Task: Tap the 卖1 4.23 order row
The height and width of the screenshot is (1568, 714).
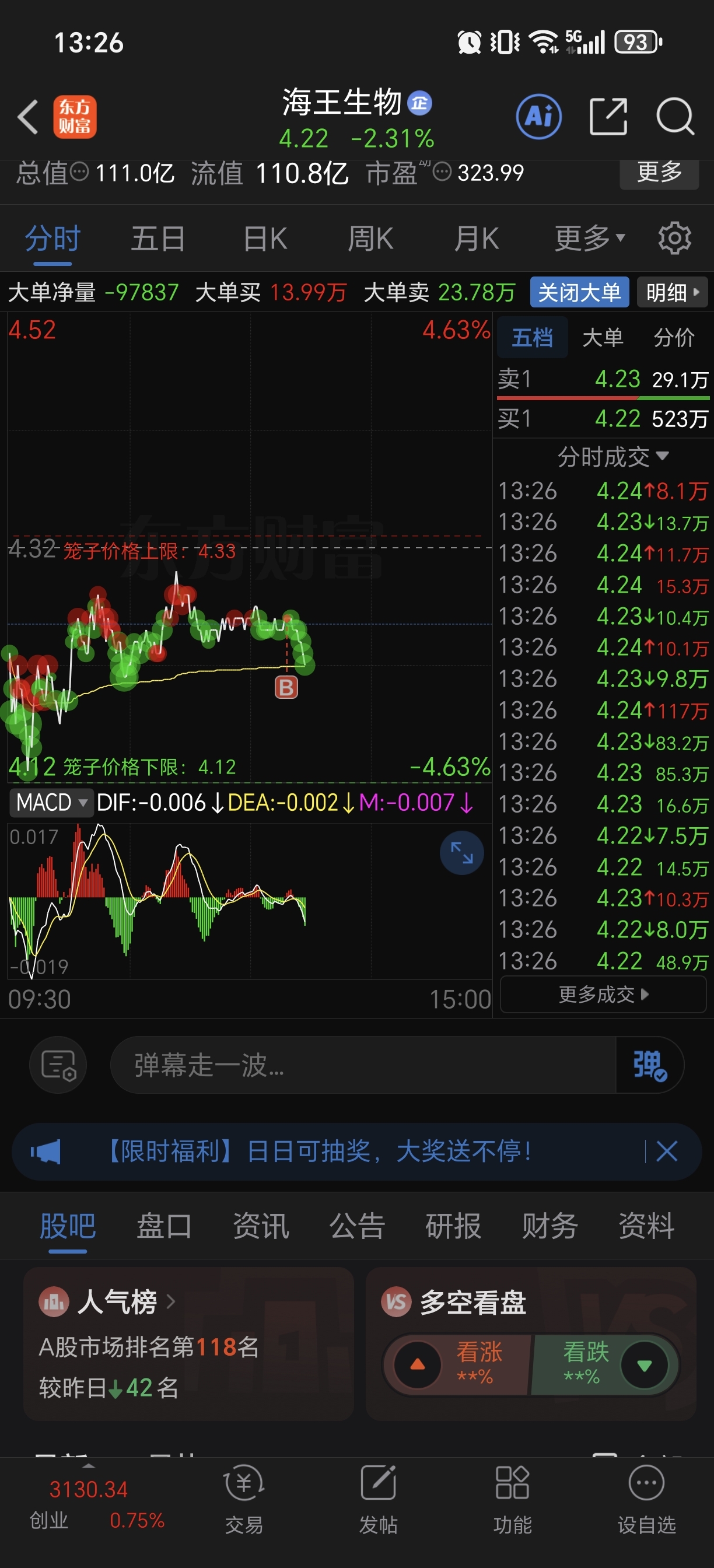Action: (x=603, y=379)
